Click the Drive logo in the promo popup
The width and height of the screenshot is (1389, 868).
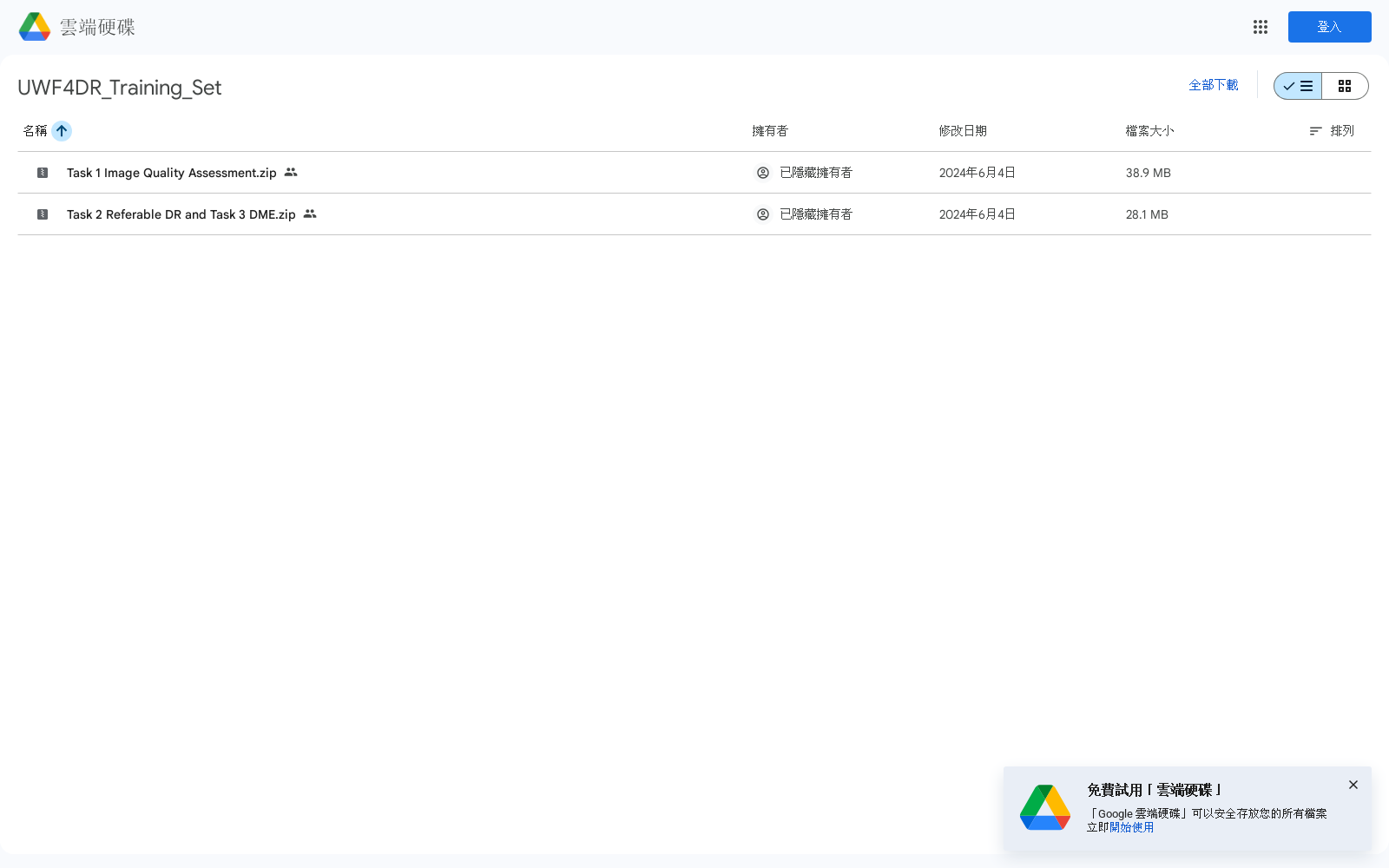tap(1045, 807)
